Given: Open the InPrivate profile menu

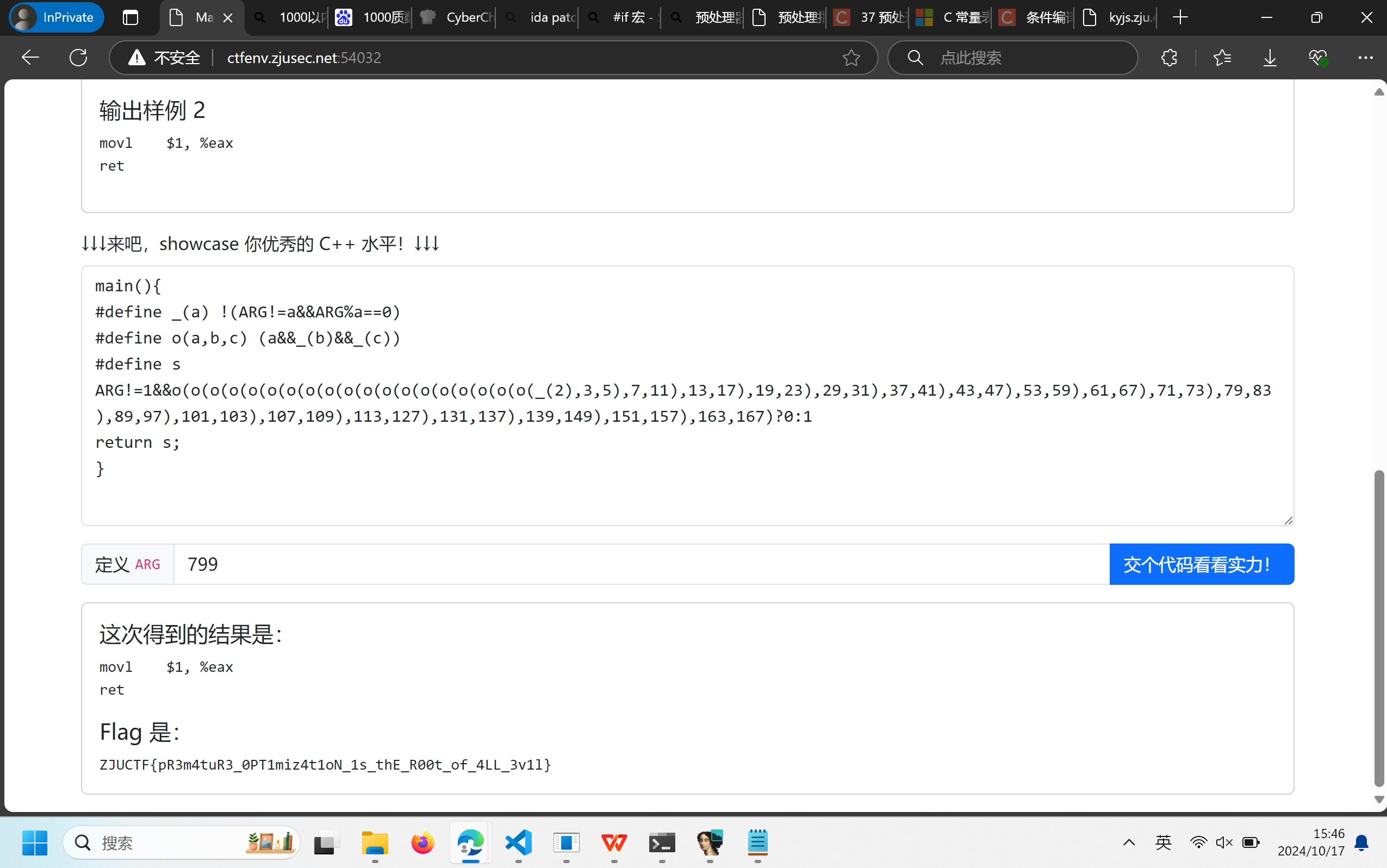Looking at the screenshot, I should click(x=56, y=17).
